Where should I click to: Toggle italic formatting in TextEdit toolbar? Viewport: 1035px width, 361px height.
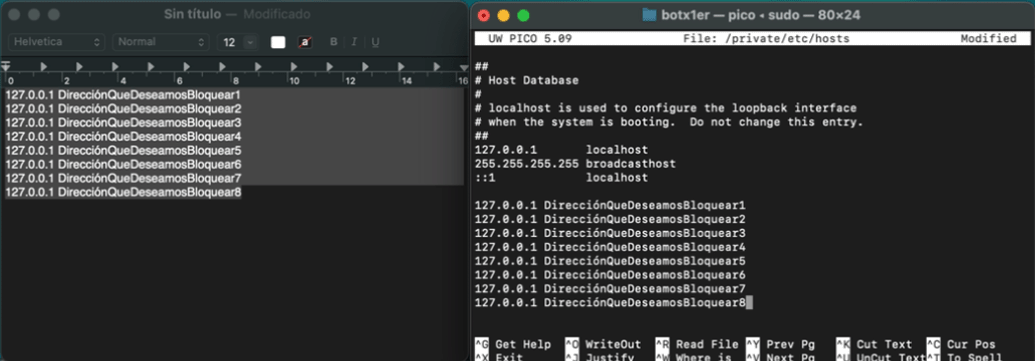(x=354, y=42)
